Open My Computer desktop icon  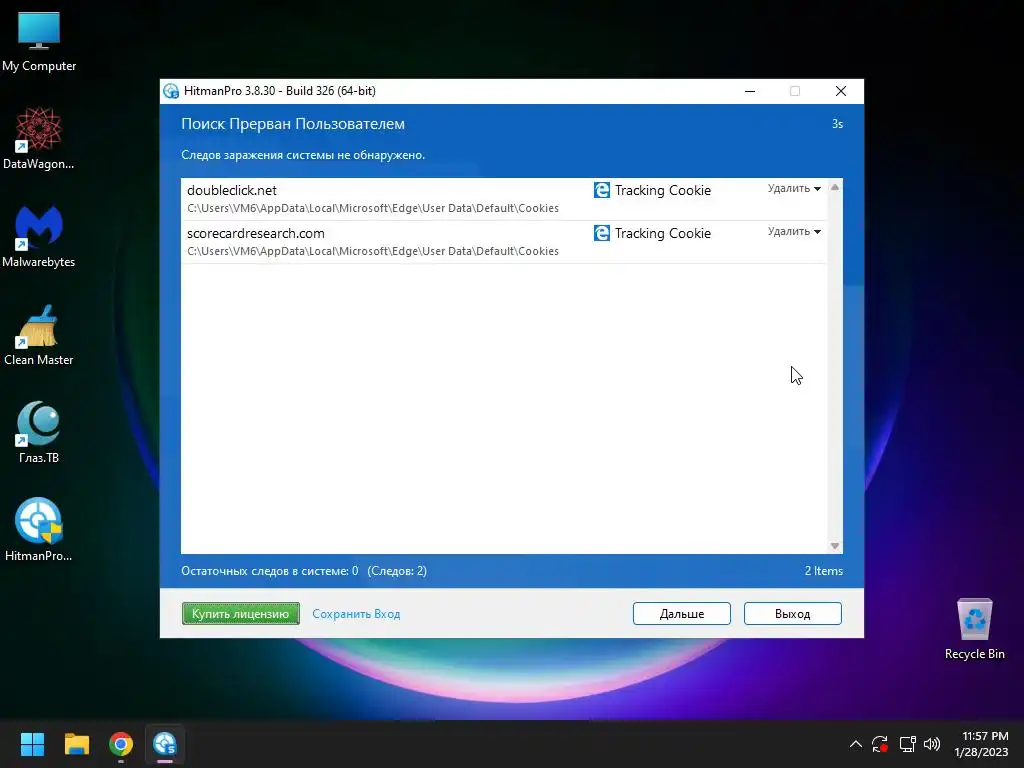tap(39, 40)
